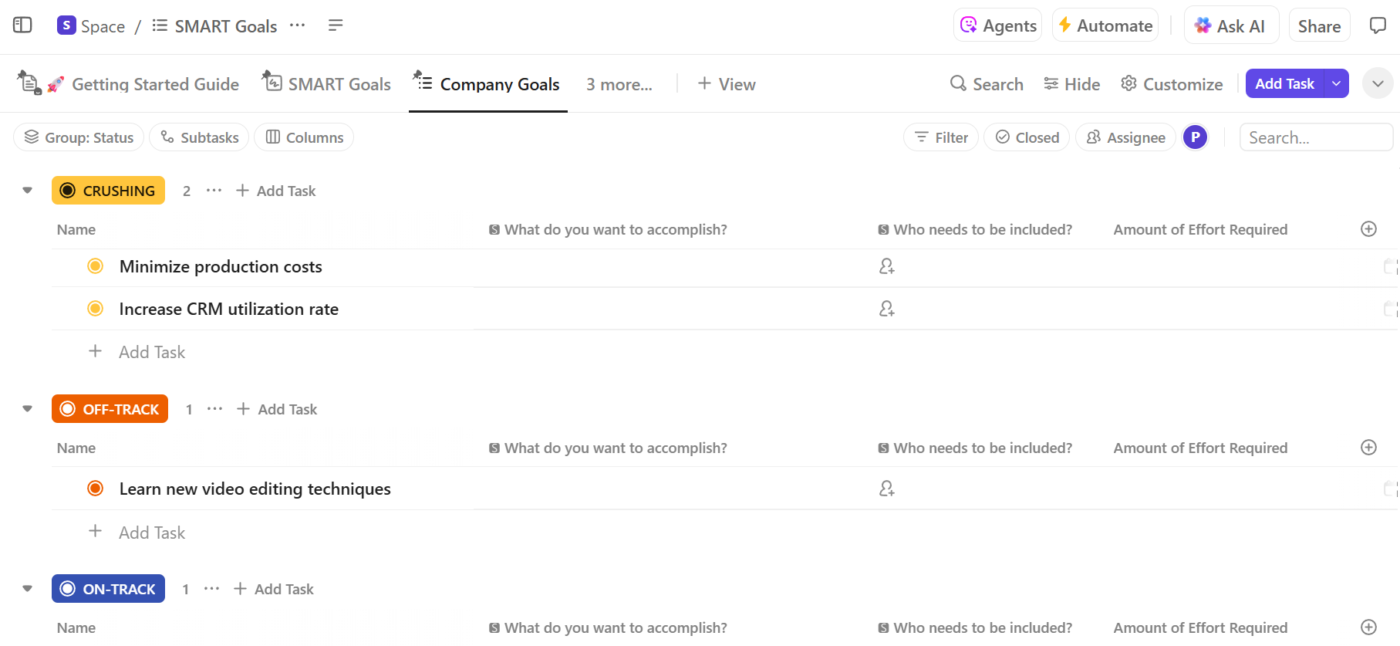Click the CRUSHING group's Name column header
Viewport: 1400px width, 646px height.
click(x=76, y=230)
